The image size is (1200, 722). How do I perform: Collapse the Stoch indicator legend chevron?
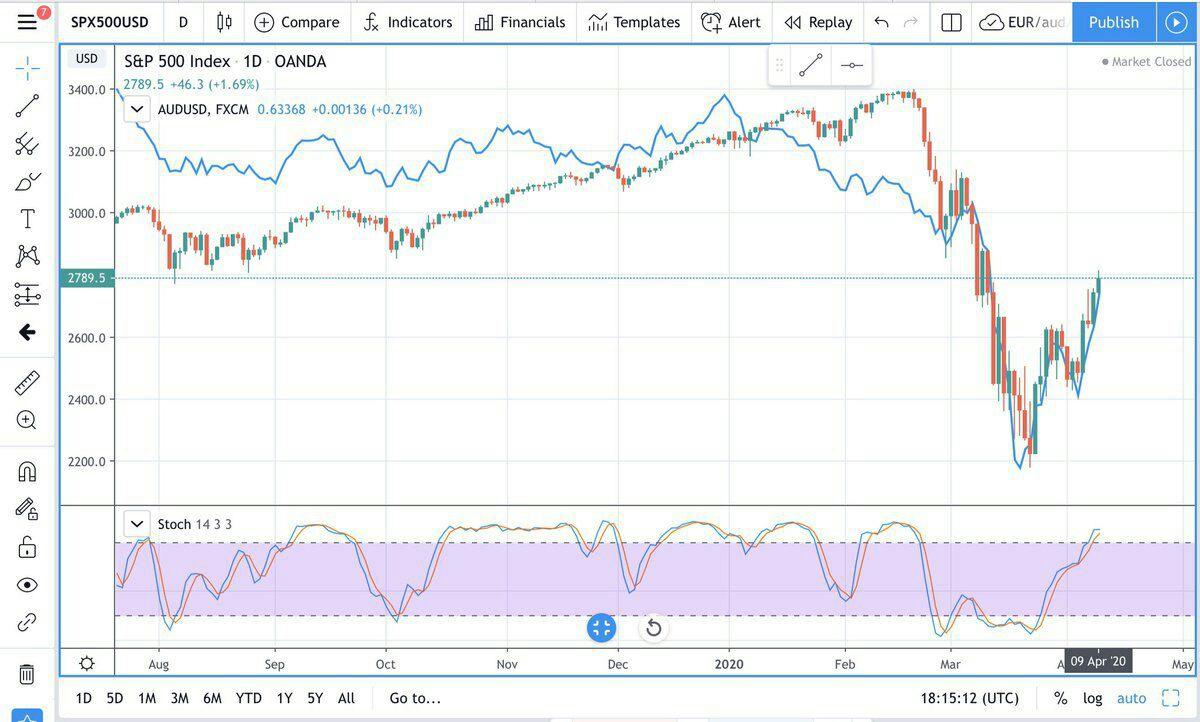138,524
